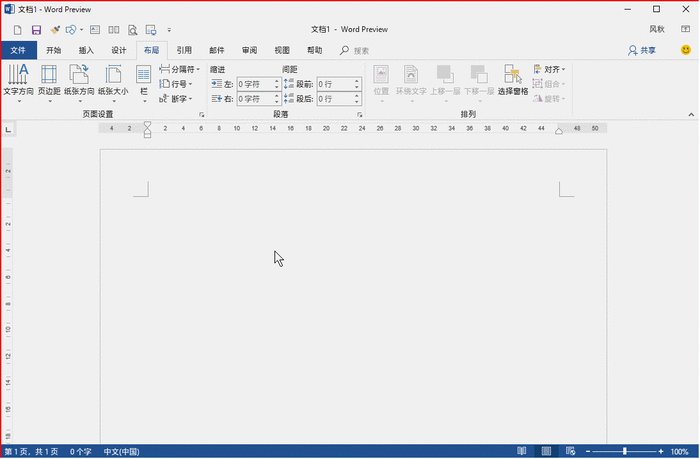
Task: Expand the 行号 (line numbers) dropdown
Action: click(x=175, y=84)
